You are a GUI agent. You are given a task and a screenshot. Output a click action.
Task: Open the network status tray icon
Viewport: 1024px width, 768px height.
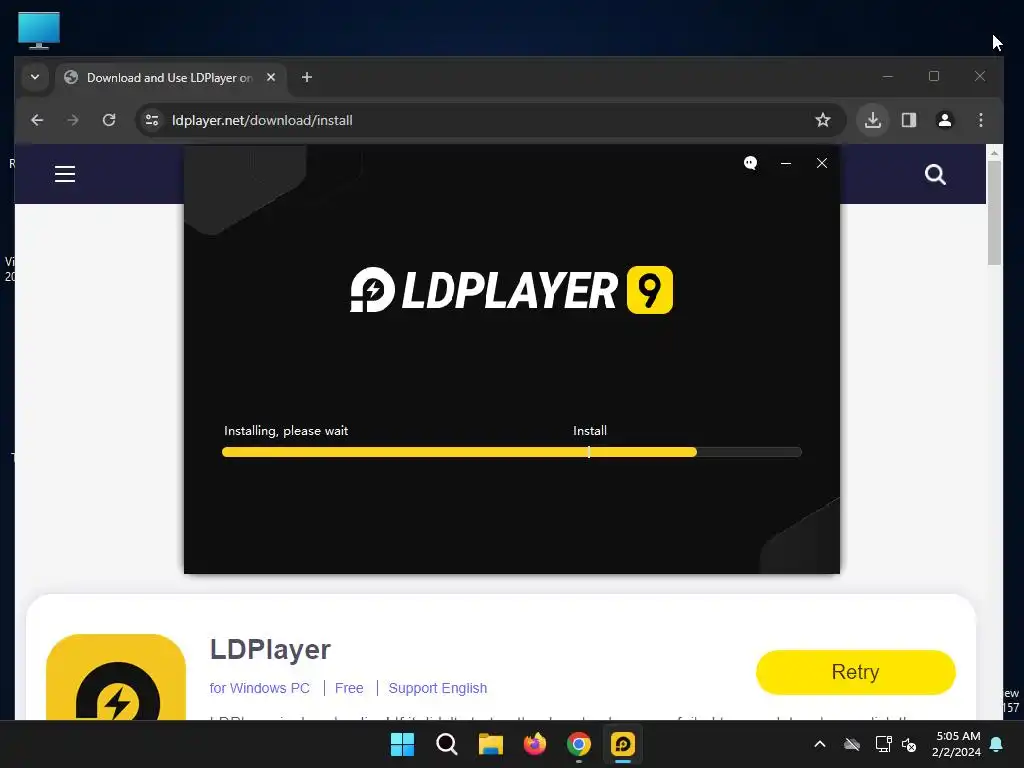(883, 744)
